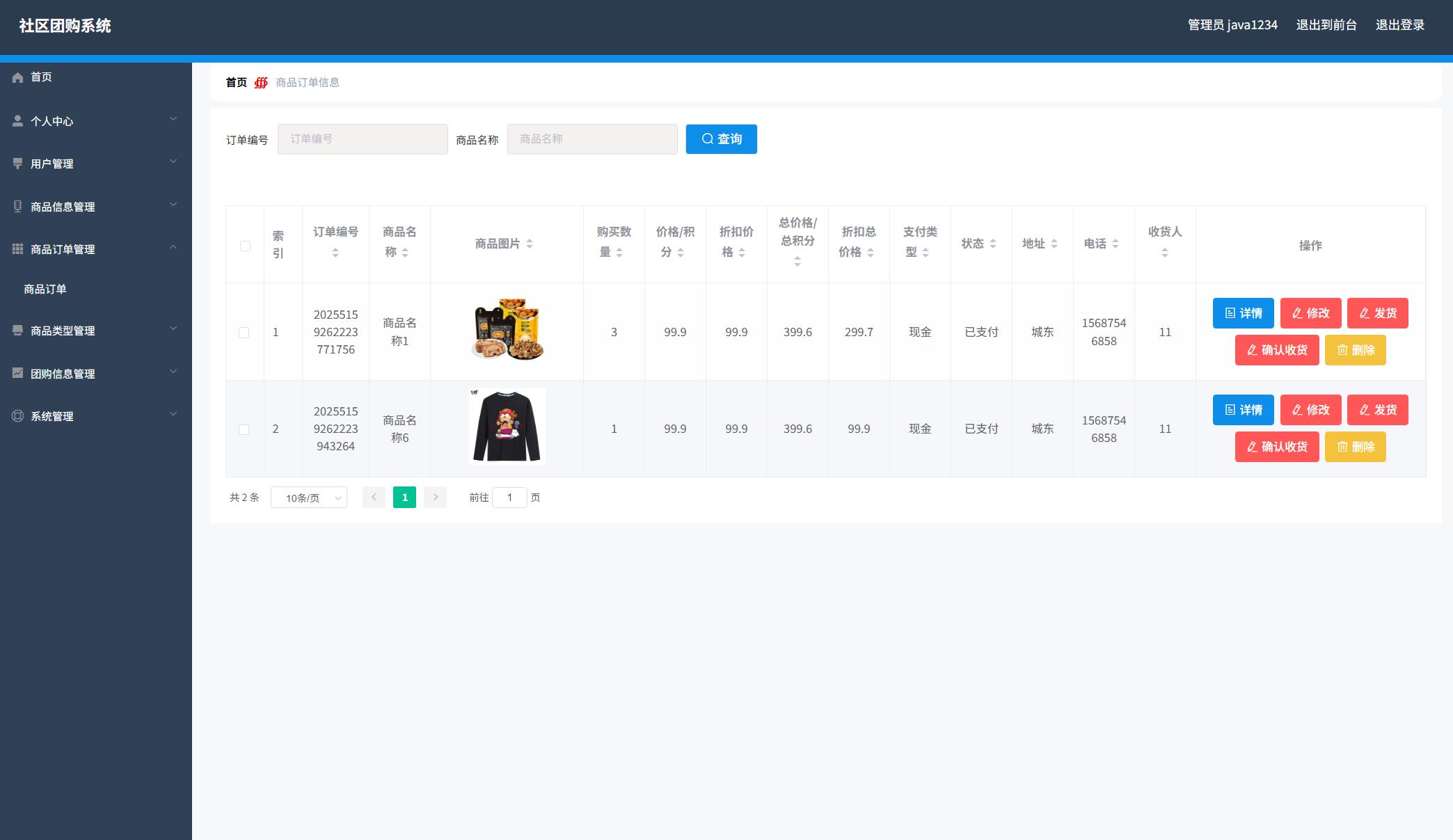Viewport: 1453px width, 840px height.
Task: Toggle the select-all header checkbox
Action: [x=245, y=246]
